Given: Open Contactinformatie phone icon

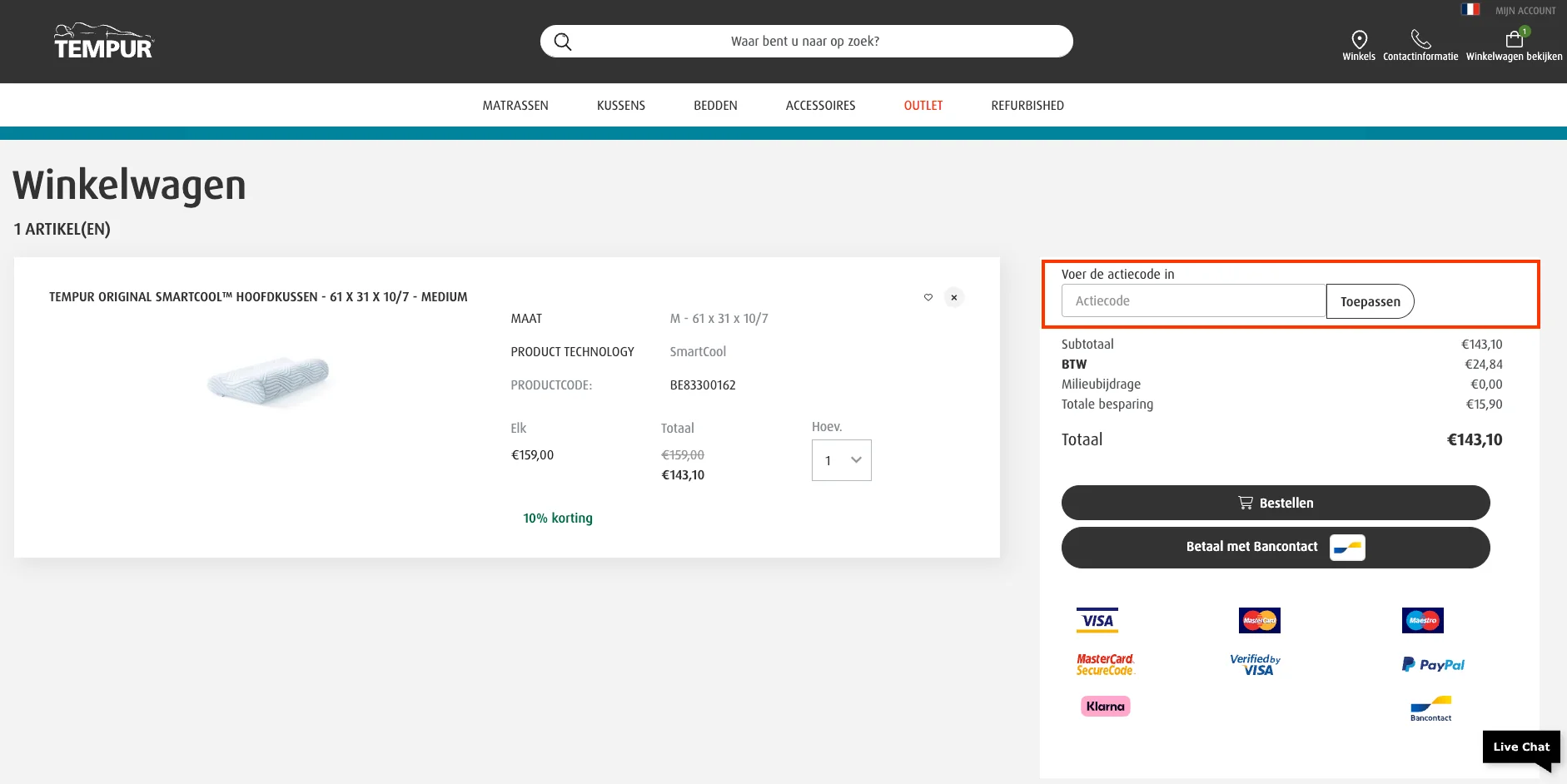Looking at the screenshot, I should point(1420,40).
